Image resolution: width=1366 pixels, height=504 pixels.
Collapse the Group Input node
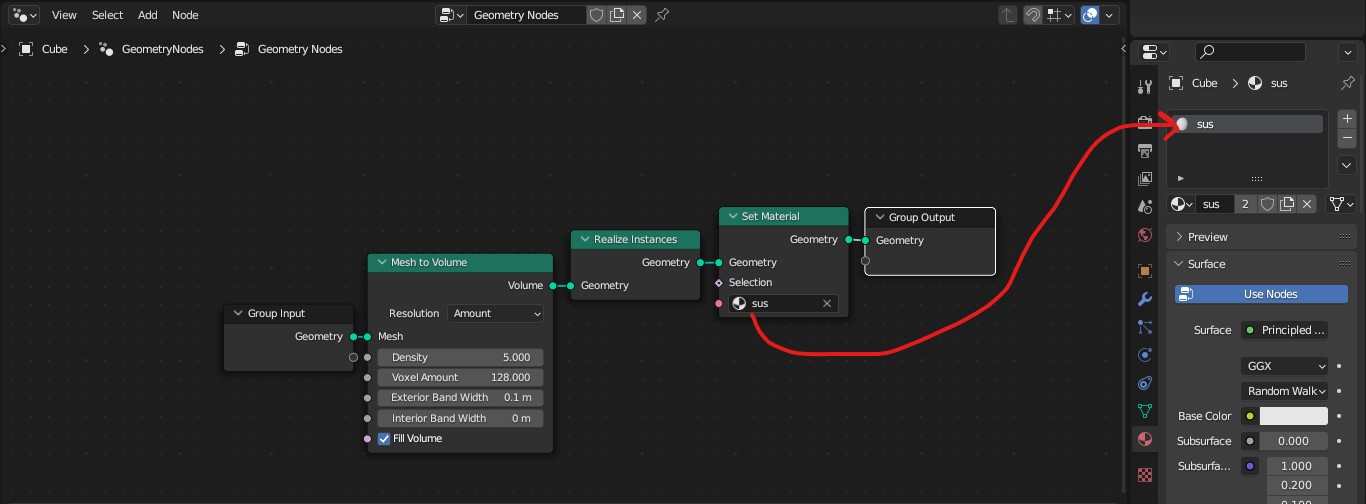(x=238, y=313)
